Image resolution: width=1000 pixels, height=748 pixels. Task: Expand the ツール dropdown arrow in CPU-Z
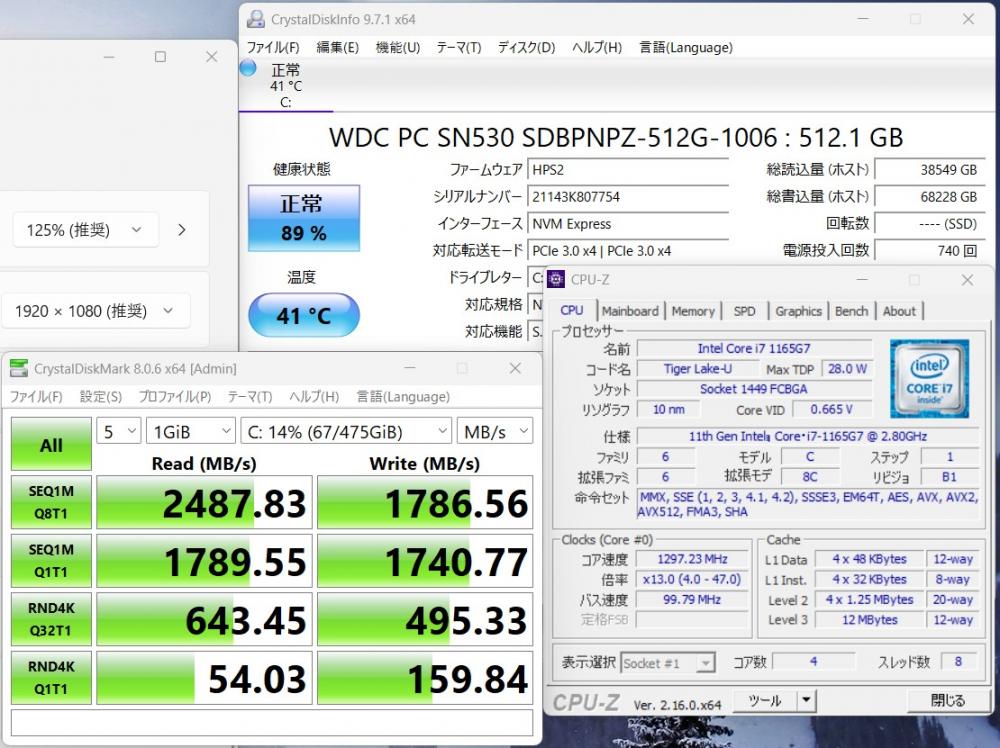click(806, 700)
